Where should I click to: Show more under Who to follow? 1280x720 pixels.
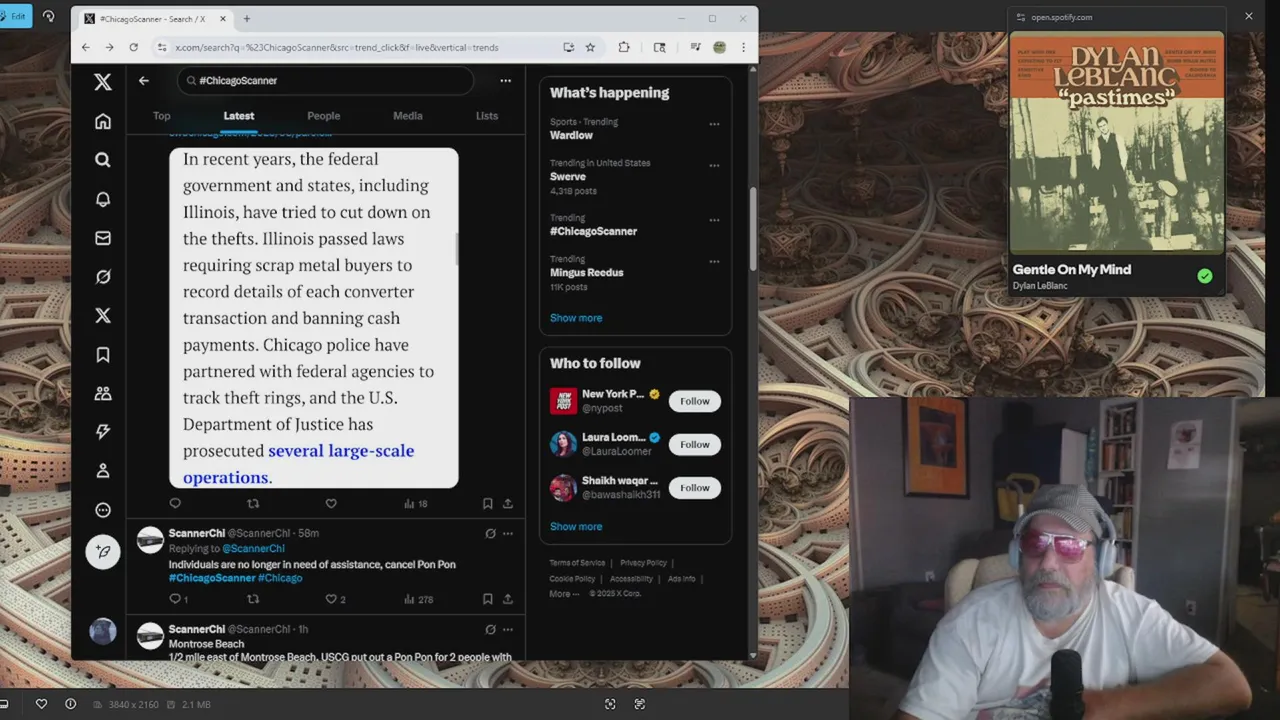coord(576,526)
